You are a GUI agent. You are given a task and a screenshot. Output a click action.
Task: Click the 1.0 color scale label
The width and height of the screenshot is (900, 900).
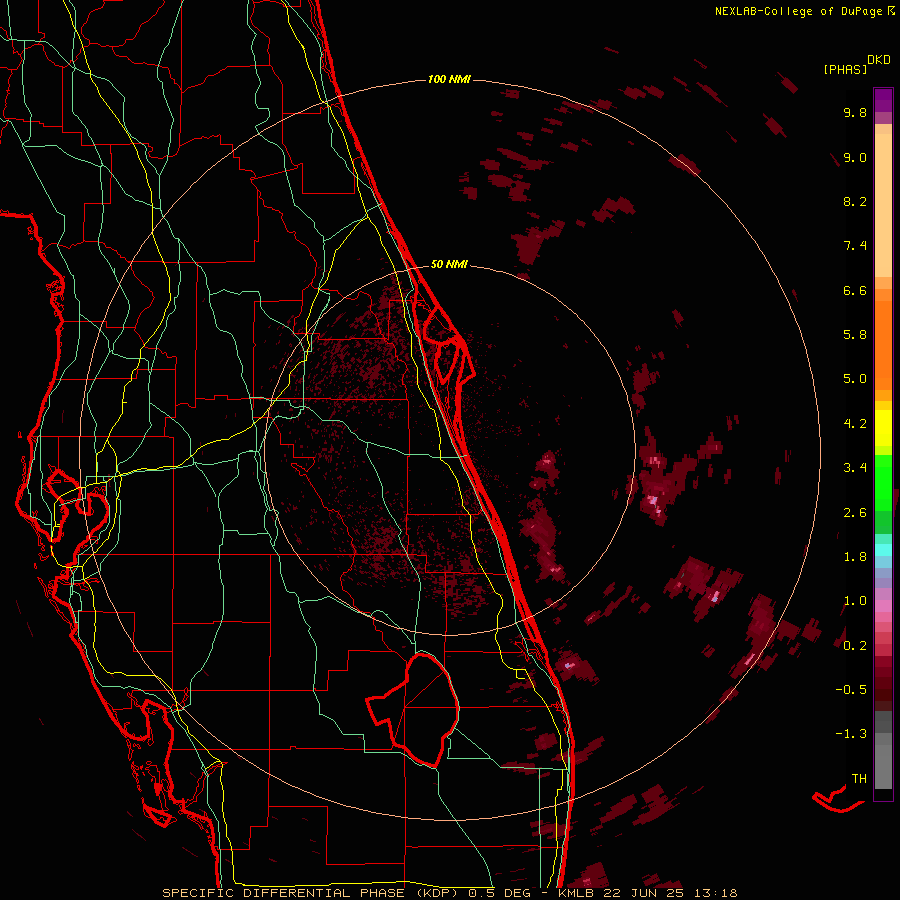click(x=855, y=601)
